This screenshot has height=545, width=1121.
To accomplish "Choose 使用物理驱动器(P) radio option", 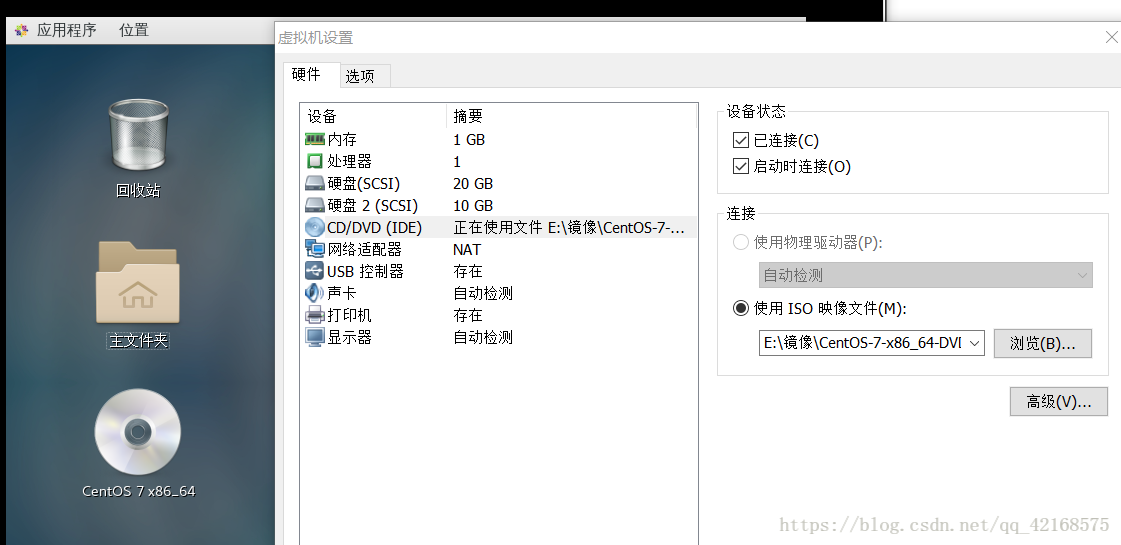I will click(x=741, y=242).
